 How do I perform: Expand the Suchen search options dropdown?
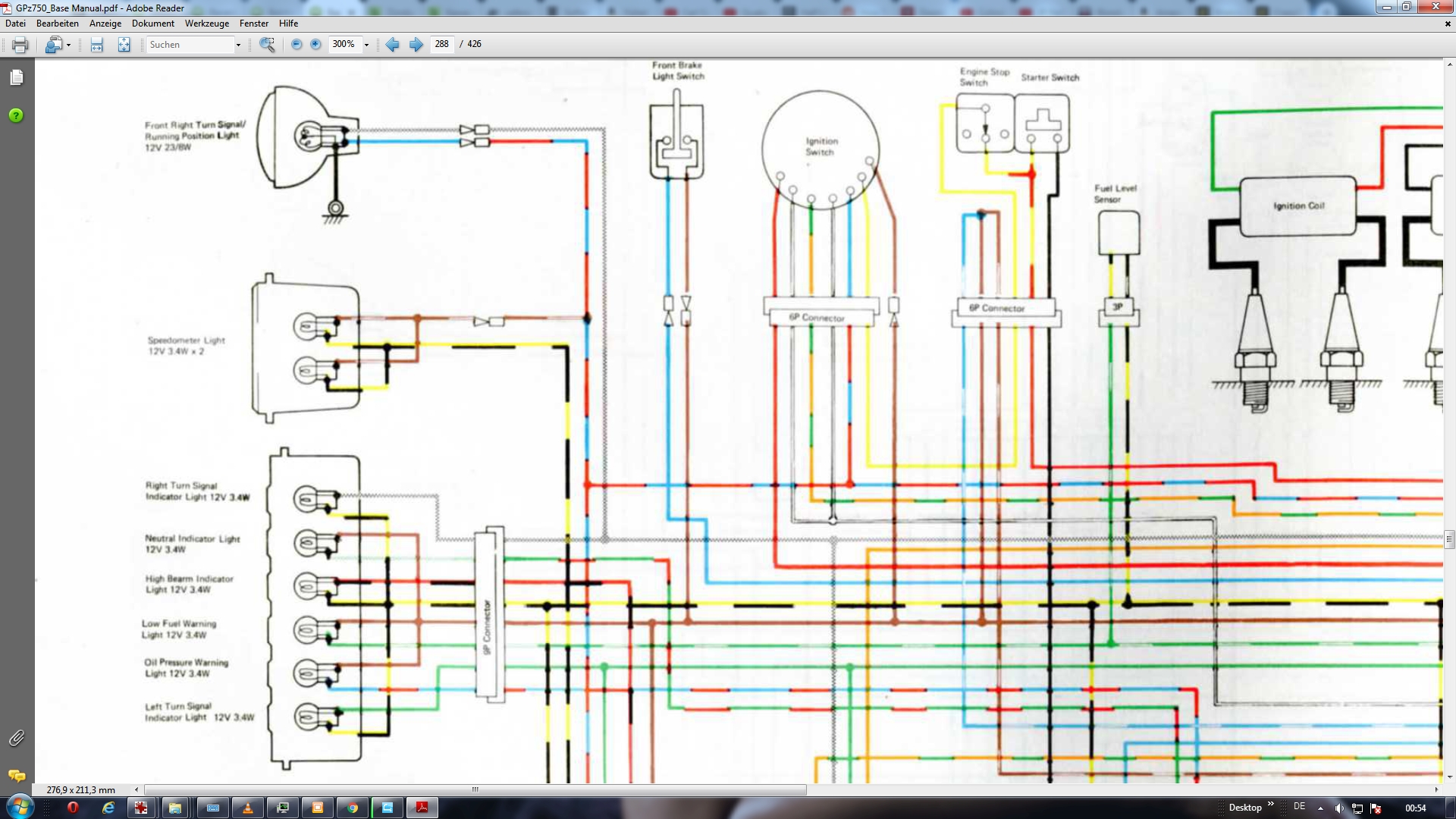238,45
